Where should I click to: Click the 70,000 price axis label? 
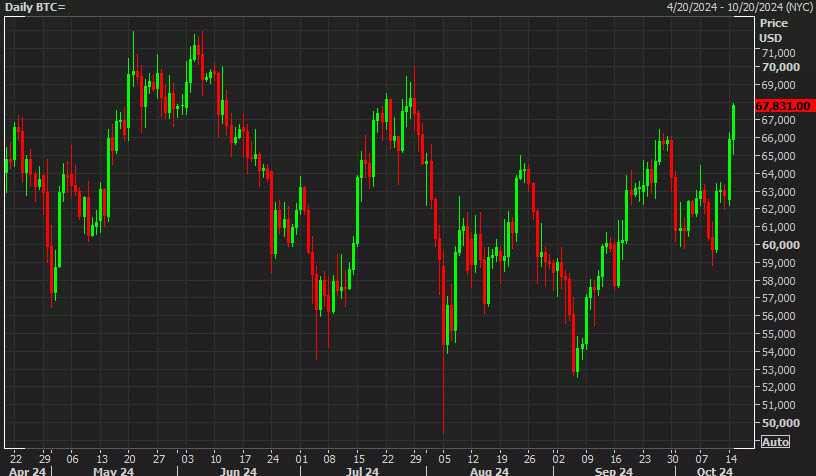[781, 67]
